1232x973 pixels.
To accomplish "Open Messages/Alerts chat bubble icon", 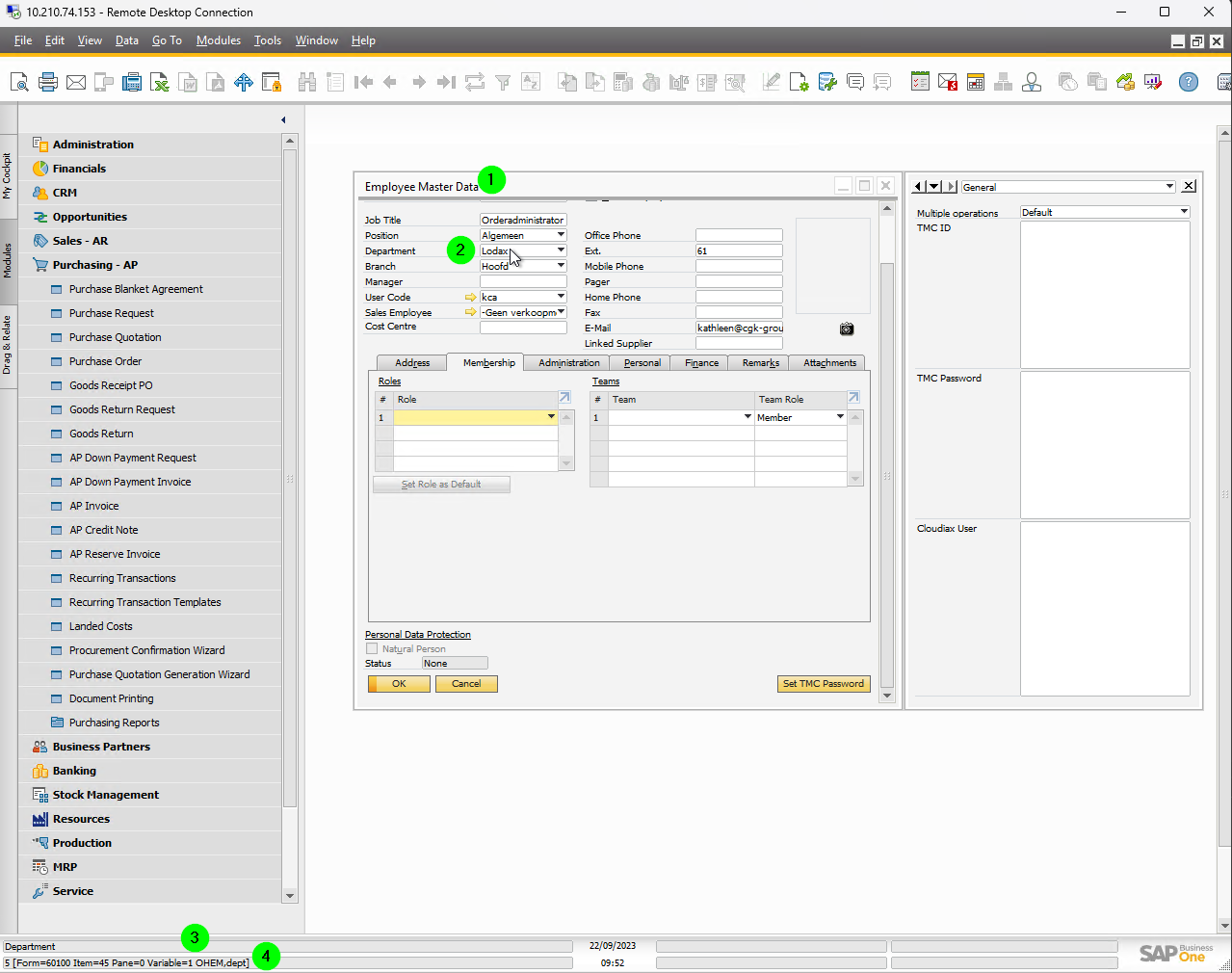I will tap(854, 82).
